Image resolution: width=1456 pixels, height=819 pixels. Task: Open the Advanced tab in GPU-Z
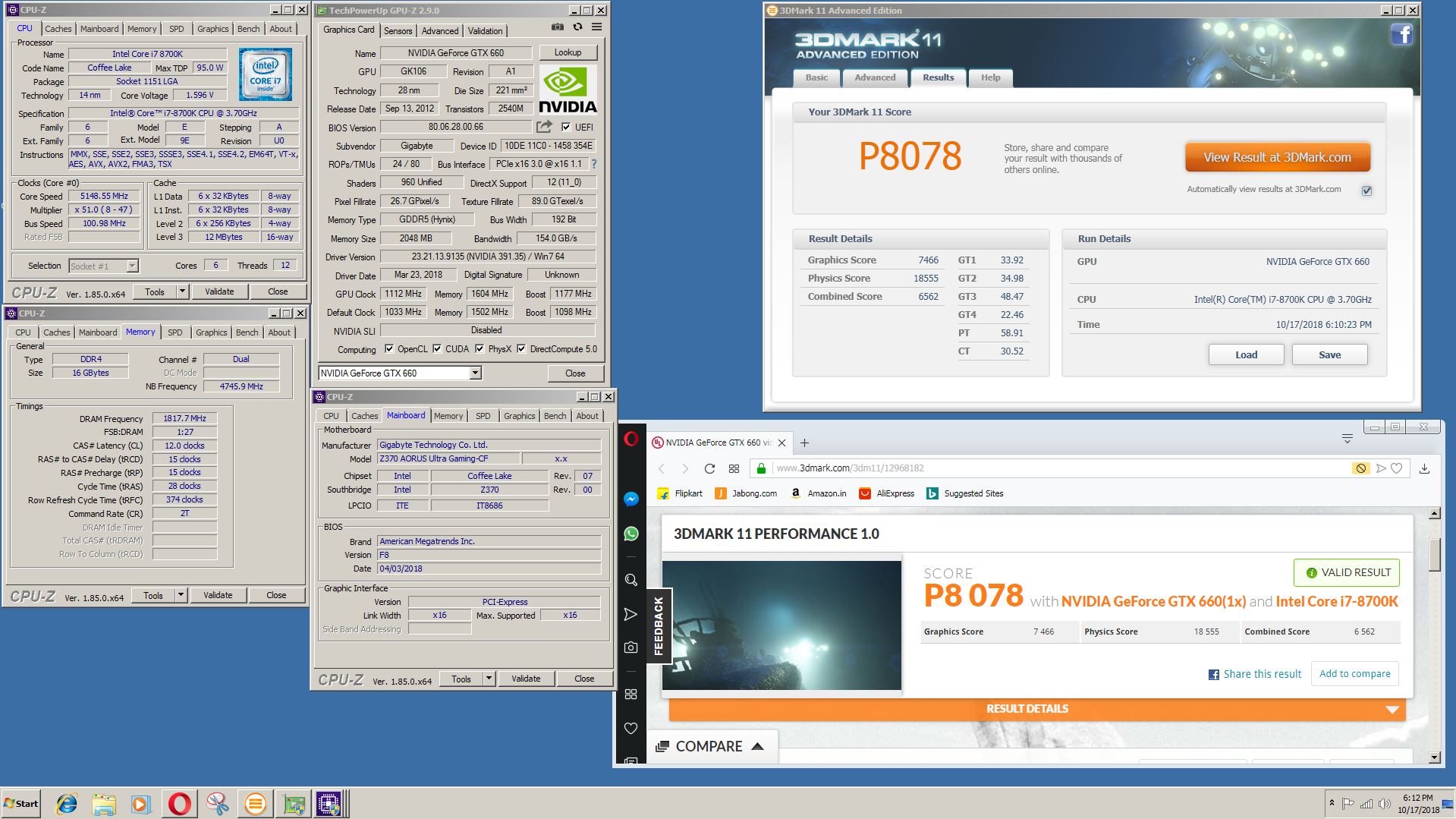[440, 30]
